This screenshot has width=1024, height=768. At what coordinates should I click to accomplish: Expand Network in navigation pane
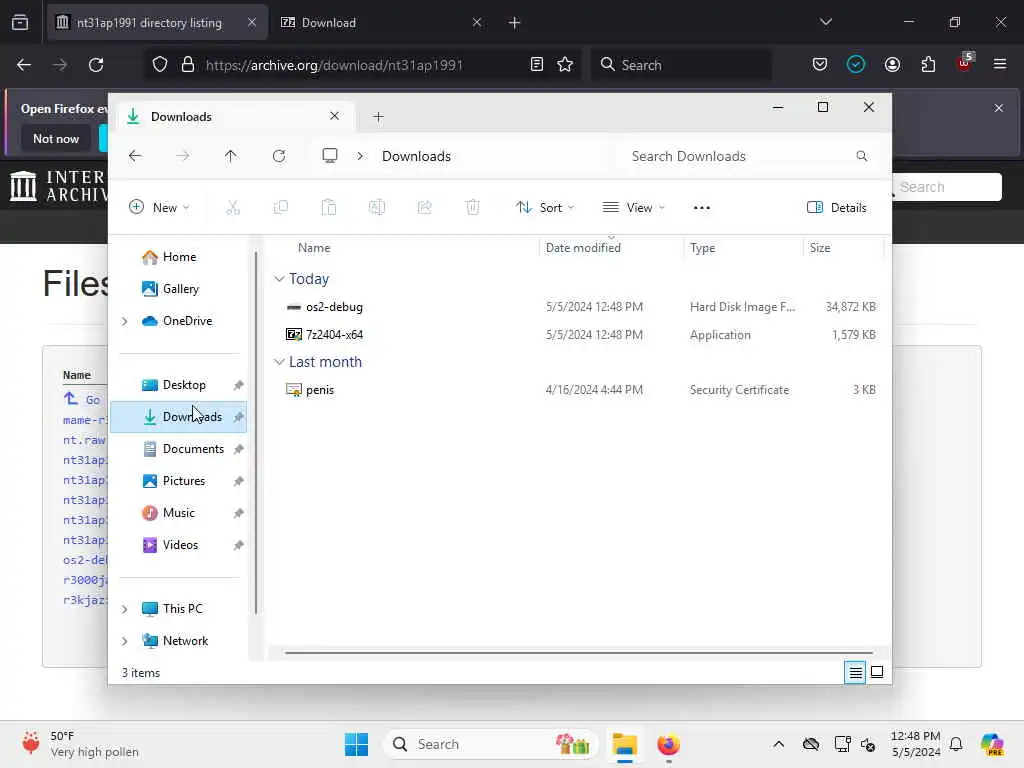125,641
